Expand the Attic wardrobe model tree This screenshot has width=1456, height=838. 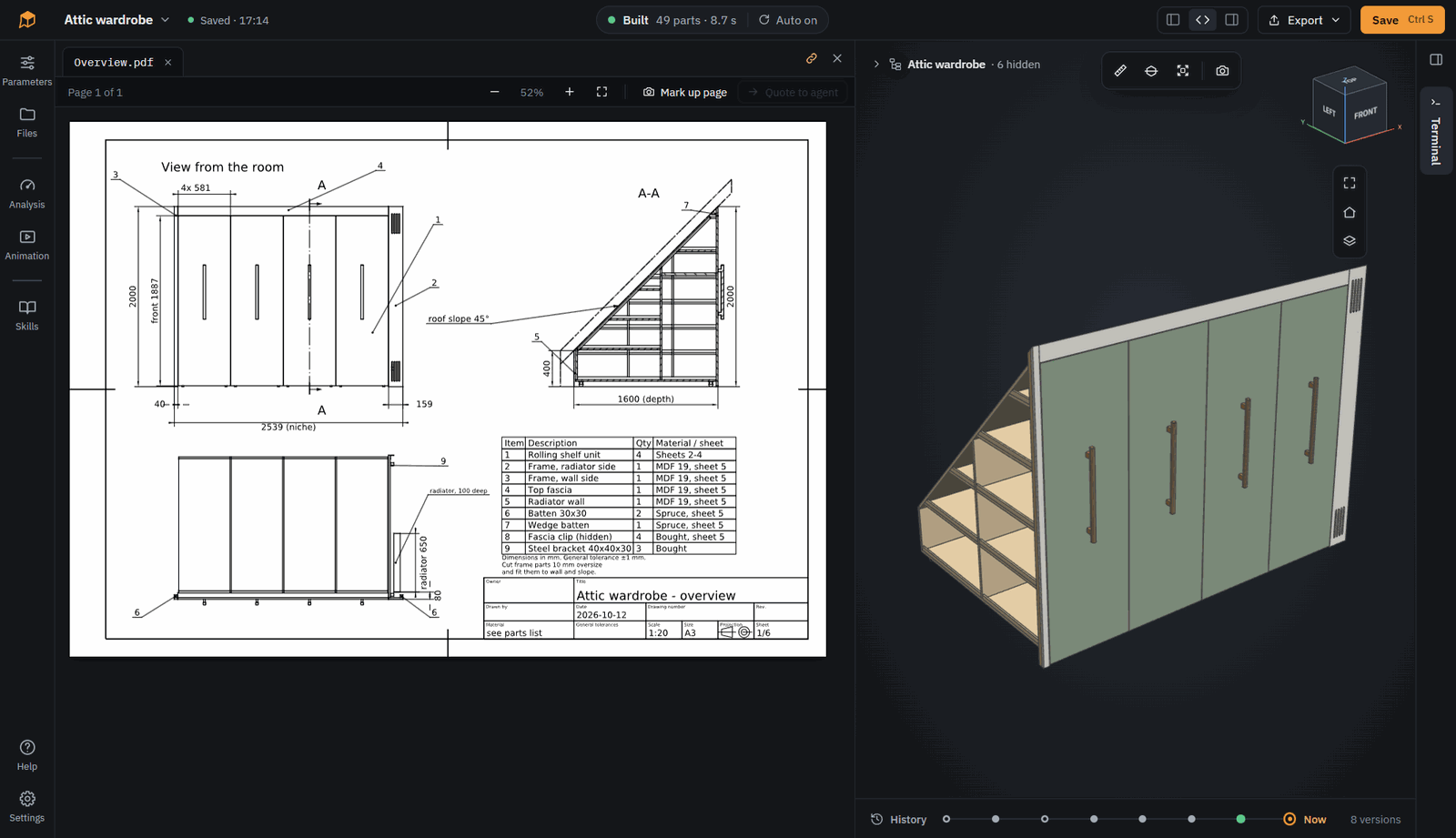(876, 65)
